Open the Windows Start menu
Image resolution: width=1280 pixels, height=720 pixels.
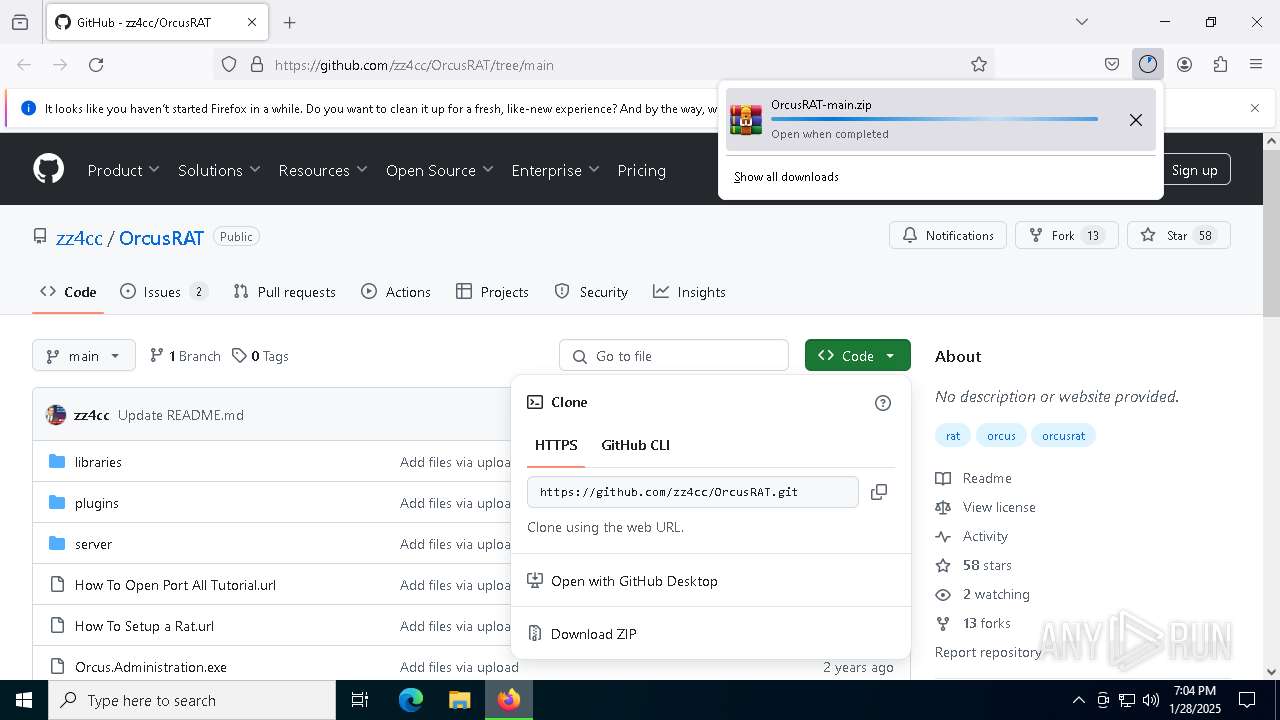tap(24, 700)
